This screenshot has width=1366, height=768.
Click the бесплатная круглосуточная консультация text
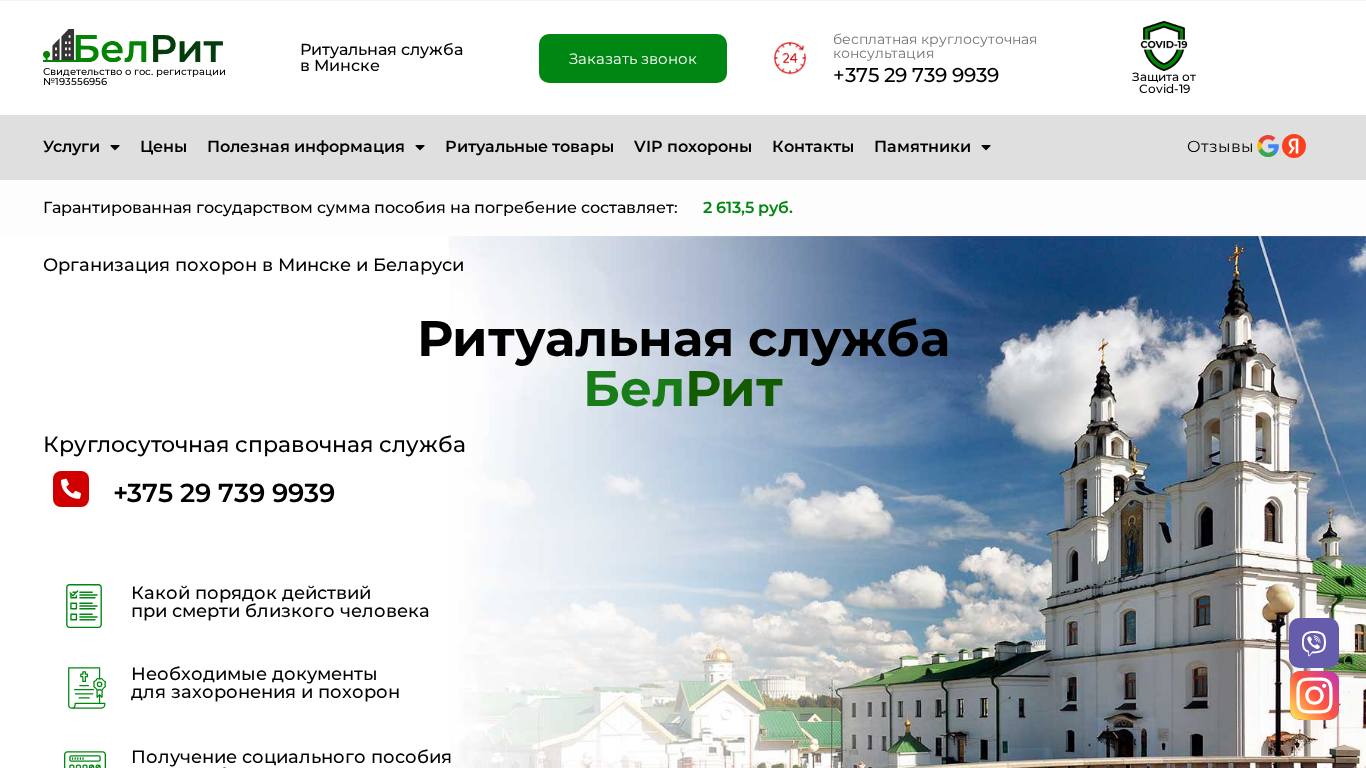tap(935, 46)
